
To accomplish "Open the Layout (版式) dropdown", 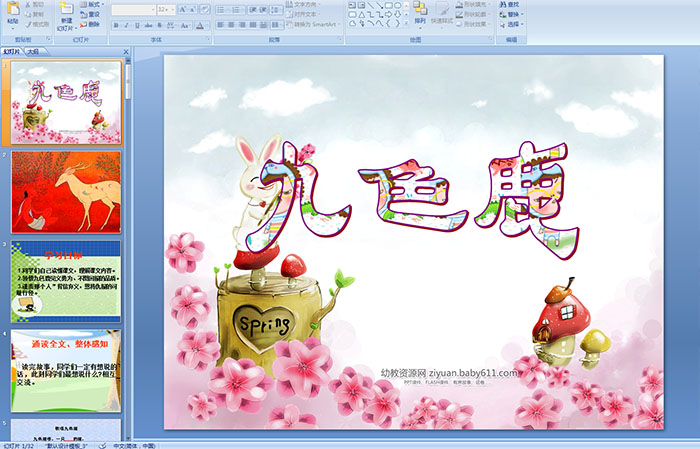I will (92, 4).
